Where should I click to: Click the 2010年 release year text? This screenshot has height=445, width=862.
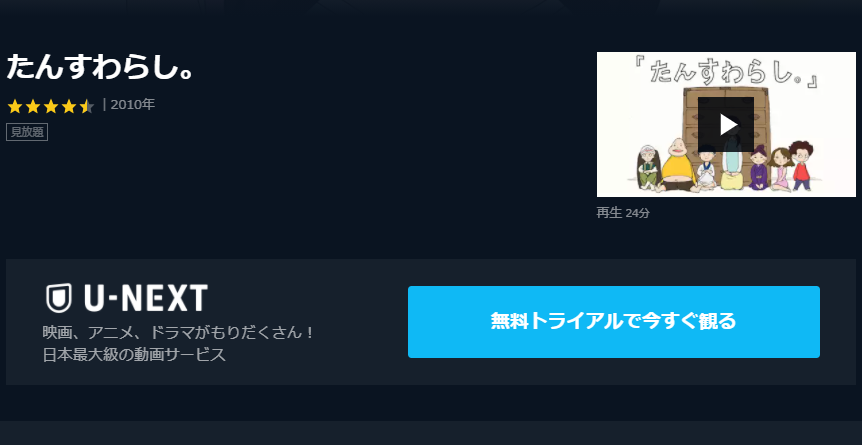pyautogui.click(x=132, y=105)
